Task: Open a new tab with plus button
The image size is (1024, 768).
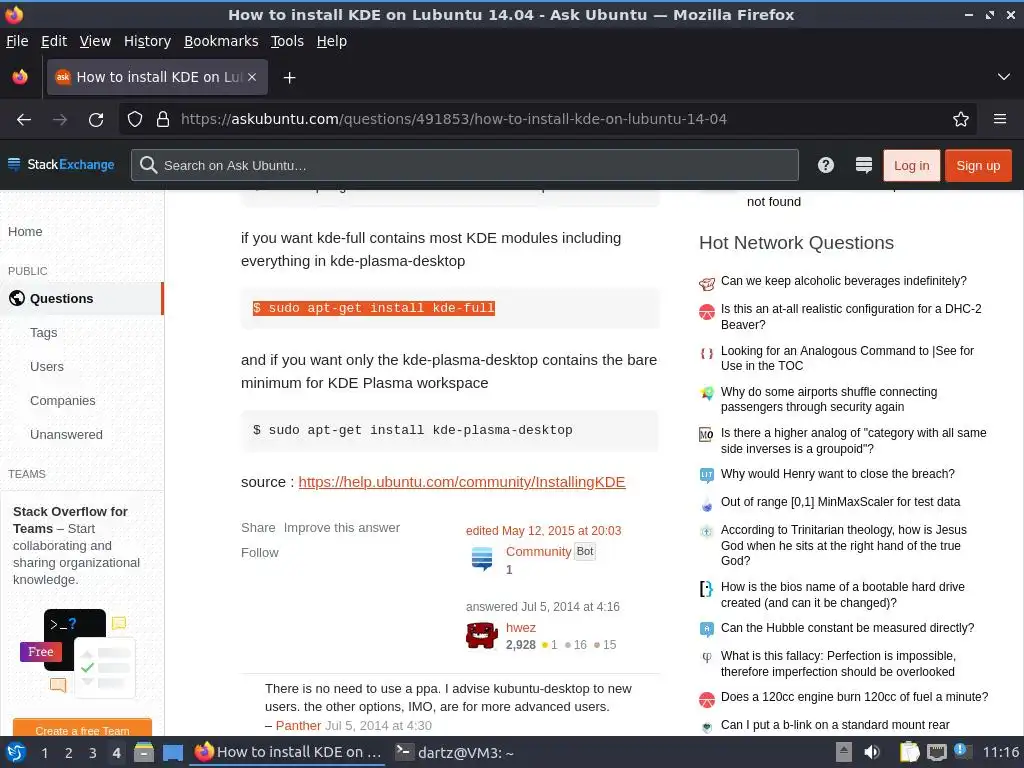Action: (289, 78)
